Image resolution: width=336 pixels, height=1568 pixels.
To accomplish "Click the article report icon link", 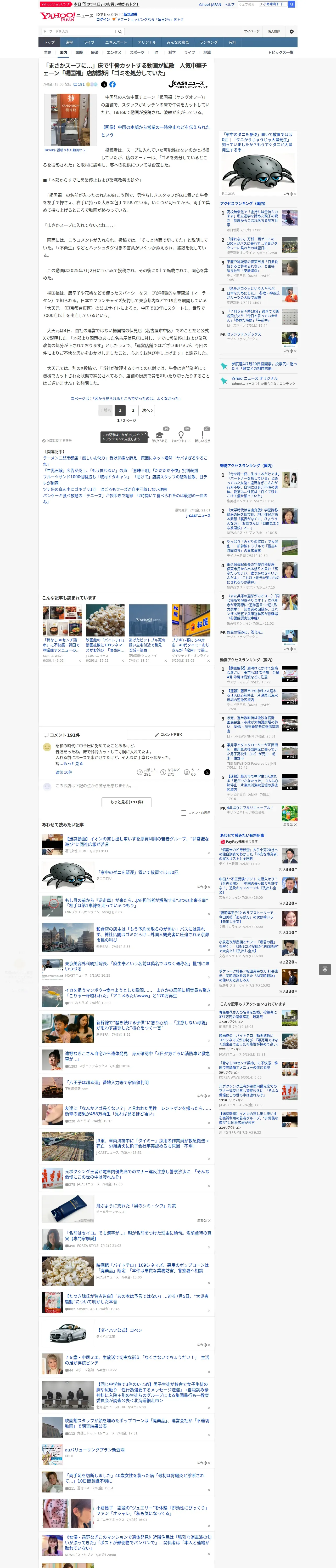I will 57,441.
